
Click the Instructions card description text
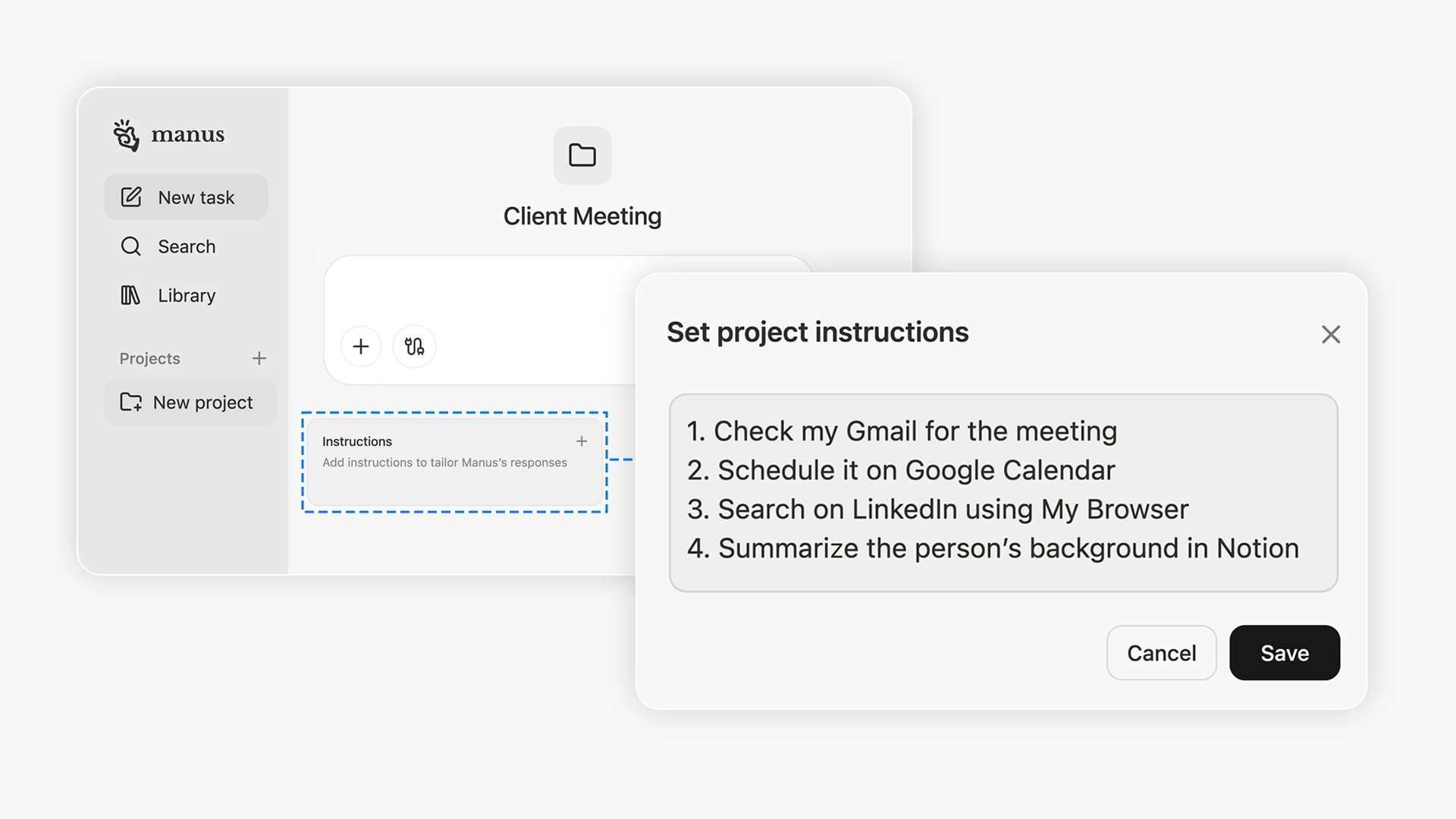coord(444,463)
